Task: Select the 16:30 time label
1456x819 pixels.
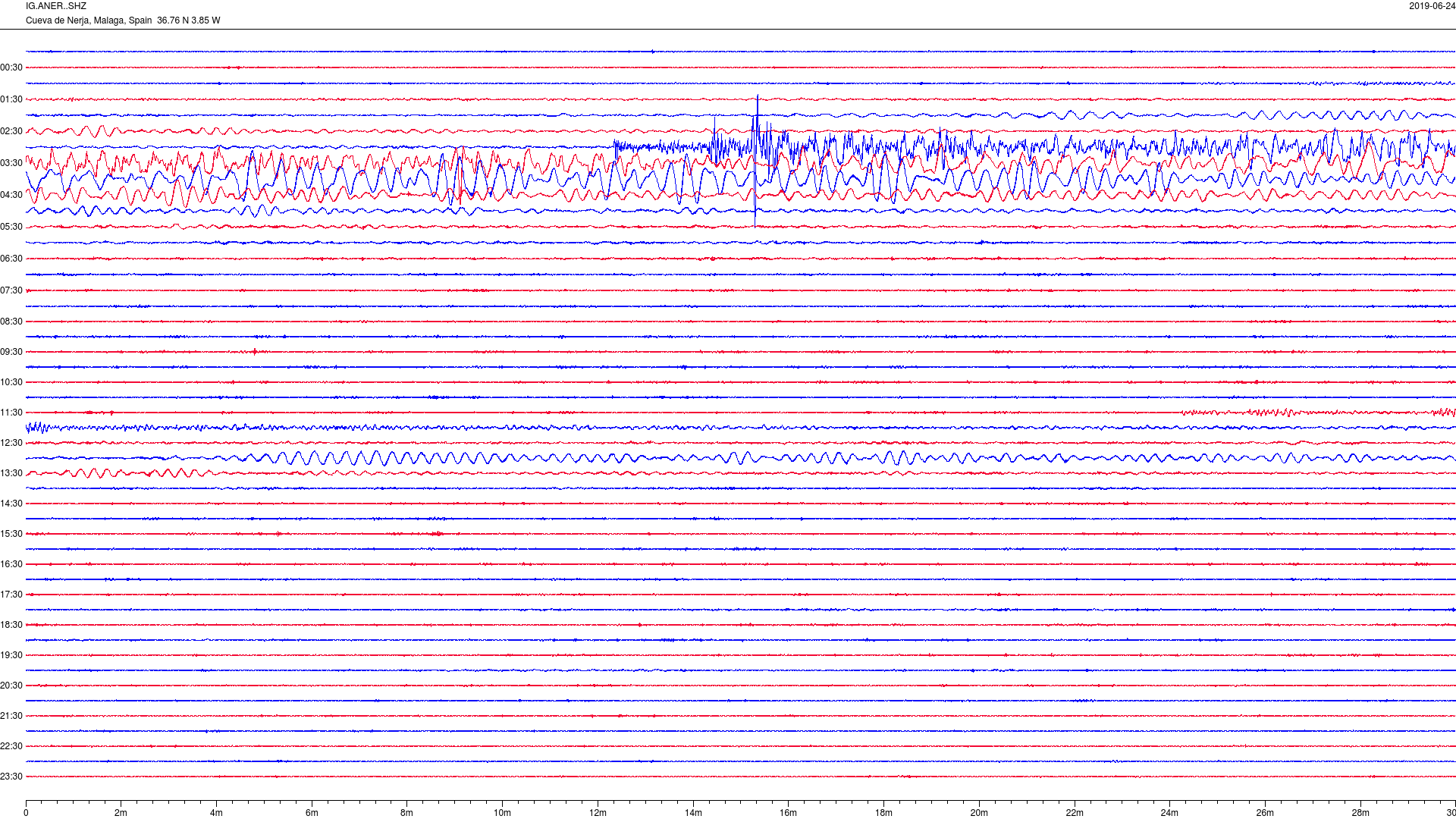Action: 11,564
